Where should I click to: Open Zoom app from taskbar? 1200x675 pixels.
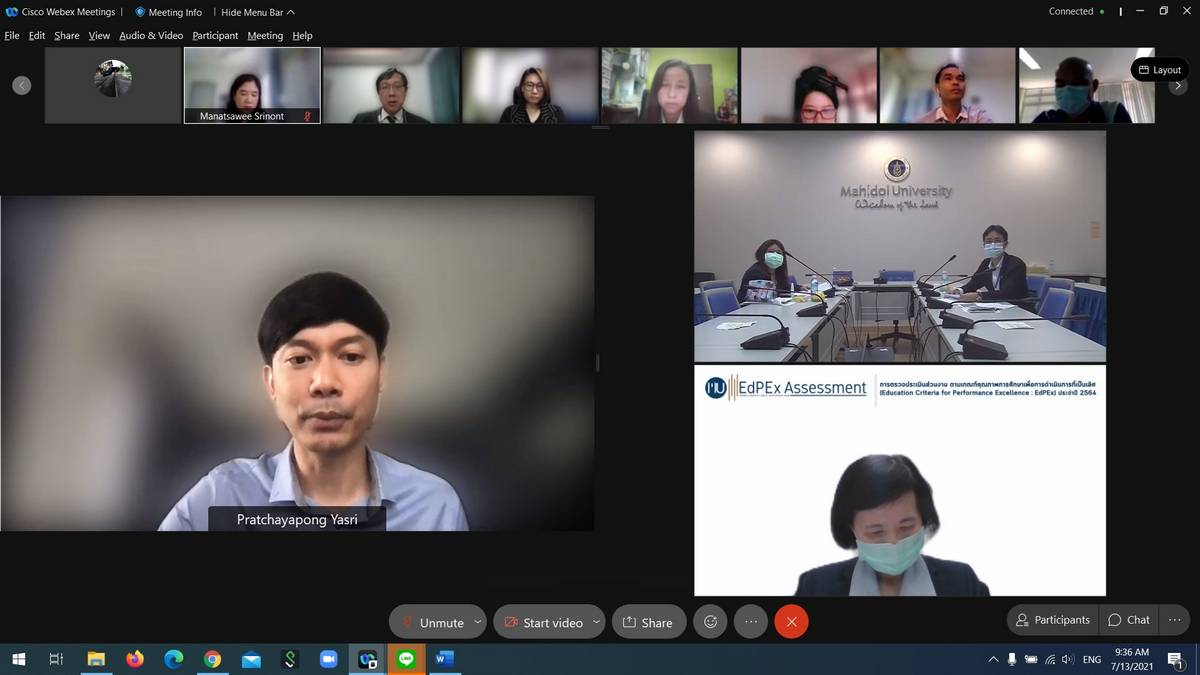click(328, 659)
